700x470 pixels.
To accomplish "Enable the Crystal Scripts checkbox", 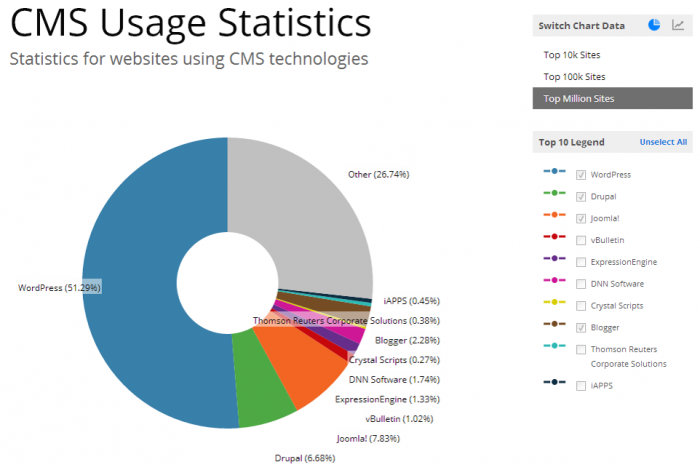I will [581, 306].
